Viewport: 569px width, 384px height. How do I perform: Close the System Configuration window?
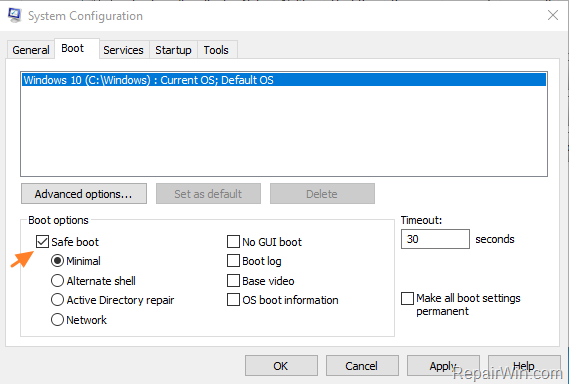click(553, 15)
